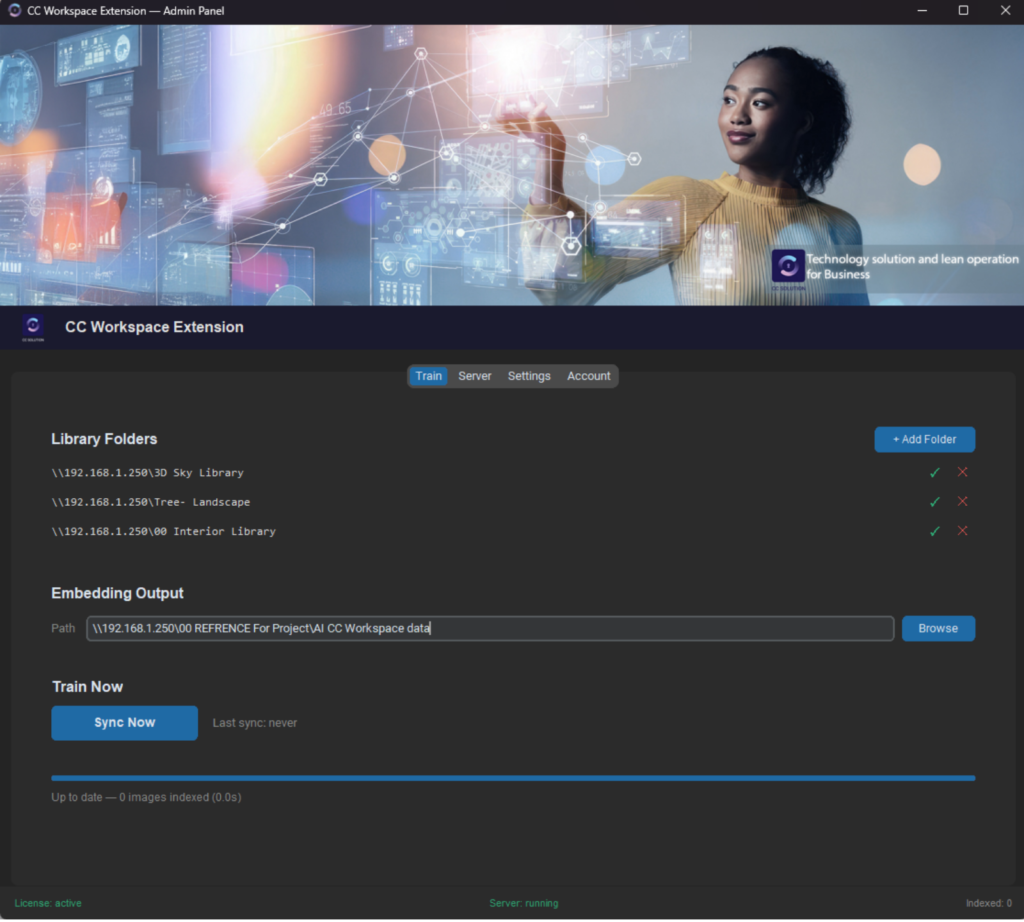Remove the 00 Interior Library folder with red X

point(962,531)
